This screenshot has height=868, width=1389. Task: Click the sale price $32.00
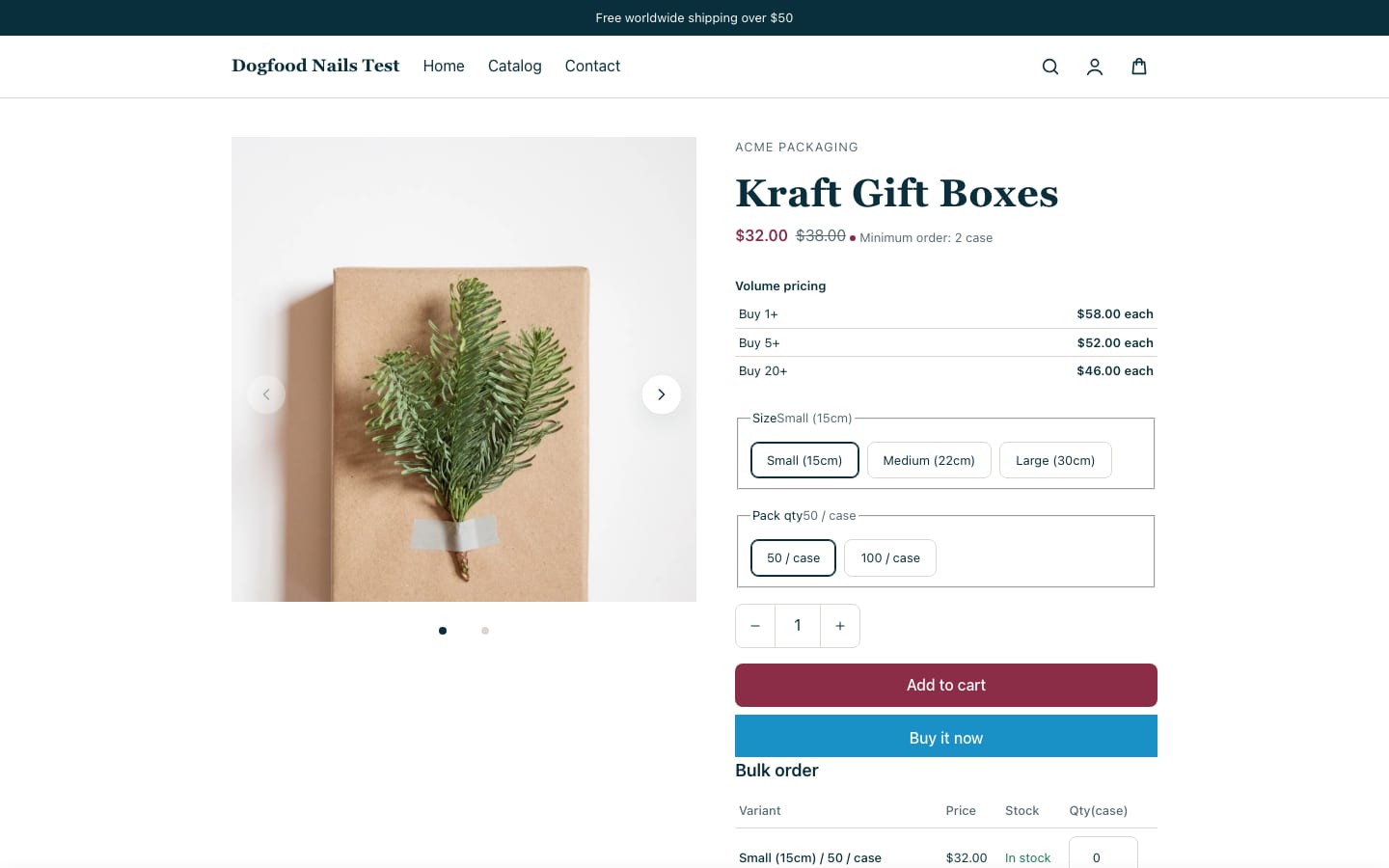pyautogui.click(x=761, y=235)
